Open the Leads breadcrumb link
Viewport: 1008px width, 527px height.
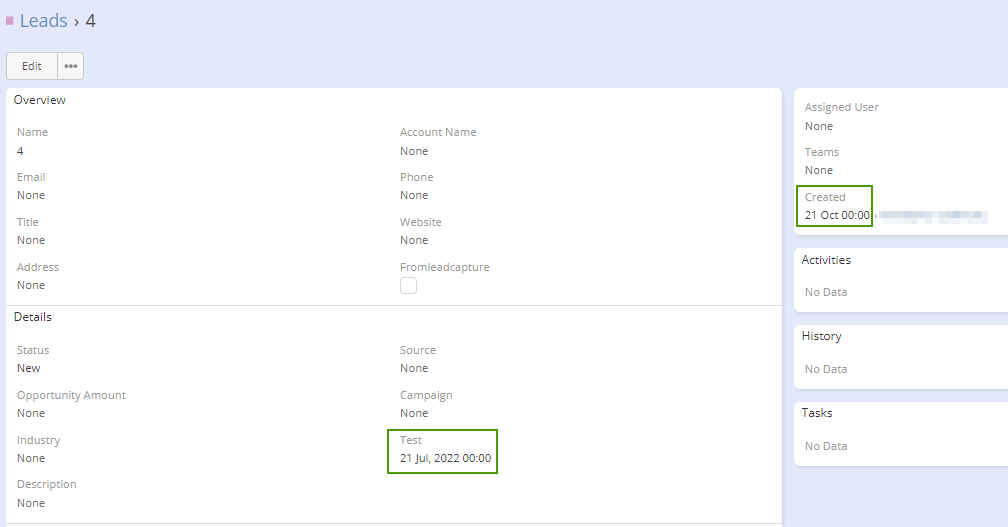43,21
